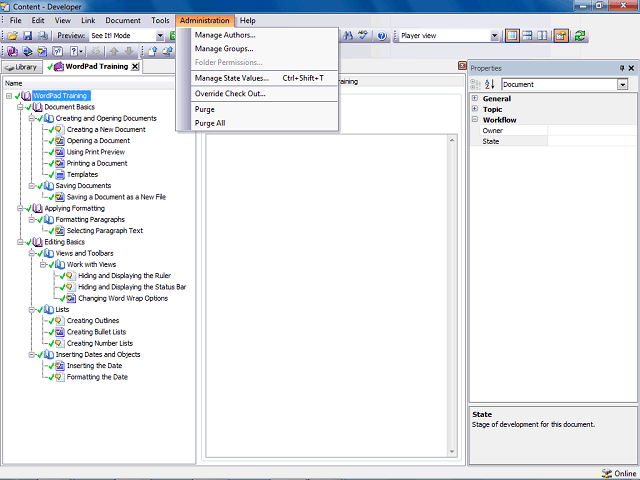The width and height of the screenshot is (640, 480).
Task: Click the grayed-out link toolbar icon
Action: [x=96, y=51]
